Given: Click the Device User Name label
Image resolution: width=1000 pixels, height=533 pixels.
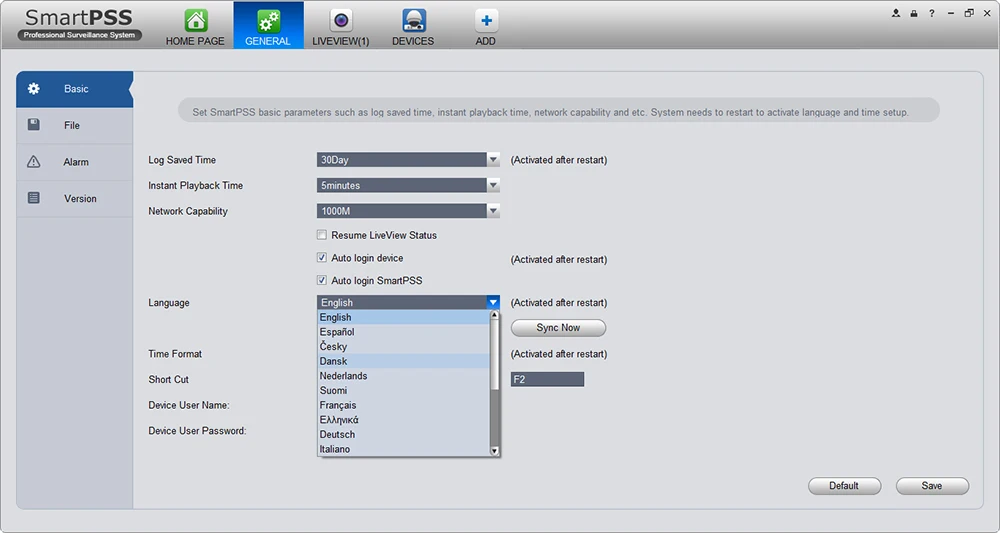Looking at the screenshot, I should [189, 405].
